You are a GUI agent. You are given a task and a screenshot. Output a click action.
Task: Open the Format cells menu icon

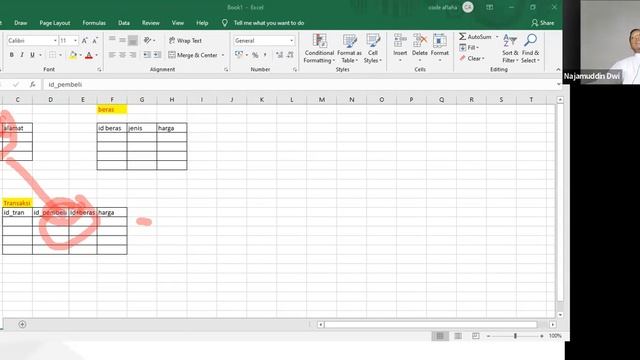click(x=440, y=41)
